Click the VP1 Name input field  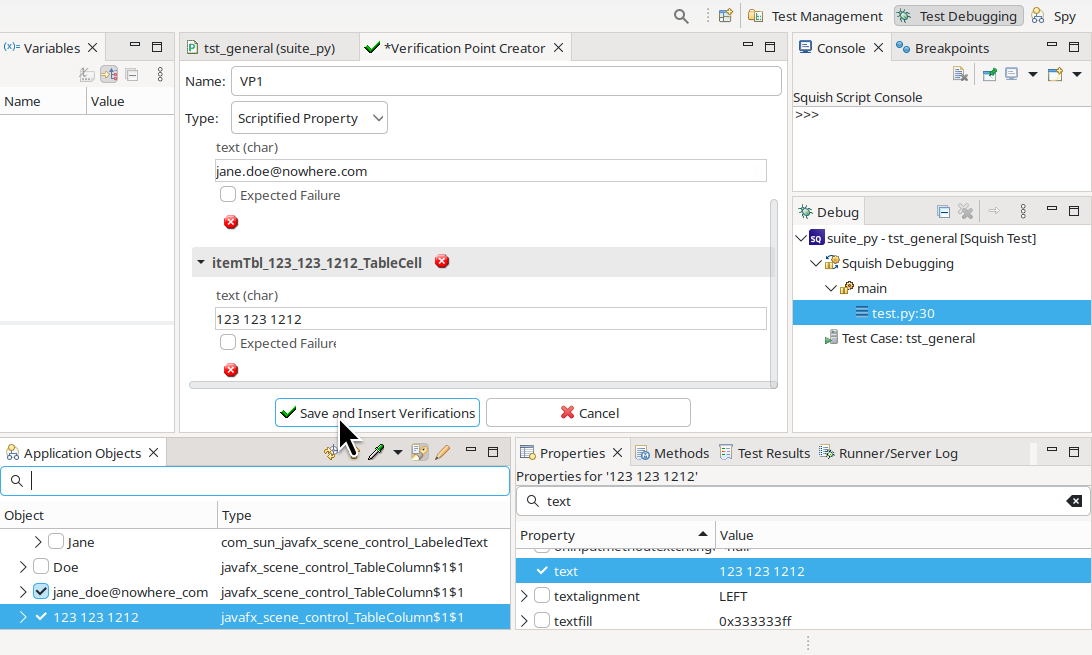[505, 82]
